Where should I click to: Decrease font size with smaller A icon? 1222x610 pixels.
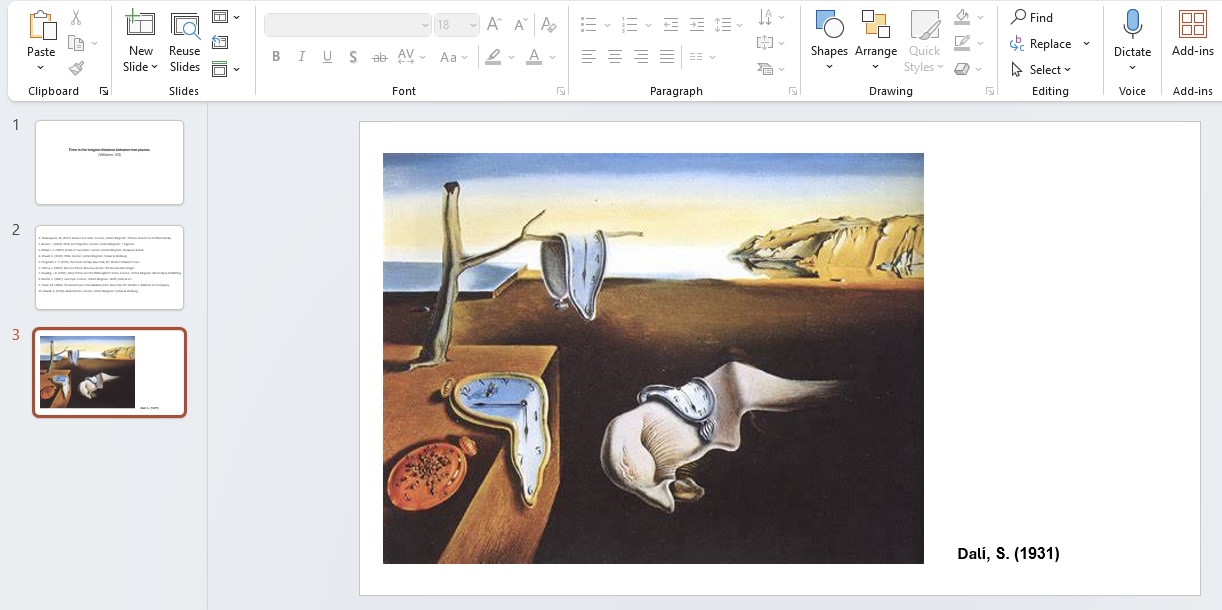(522, 25)
